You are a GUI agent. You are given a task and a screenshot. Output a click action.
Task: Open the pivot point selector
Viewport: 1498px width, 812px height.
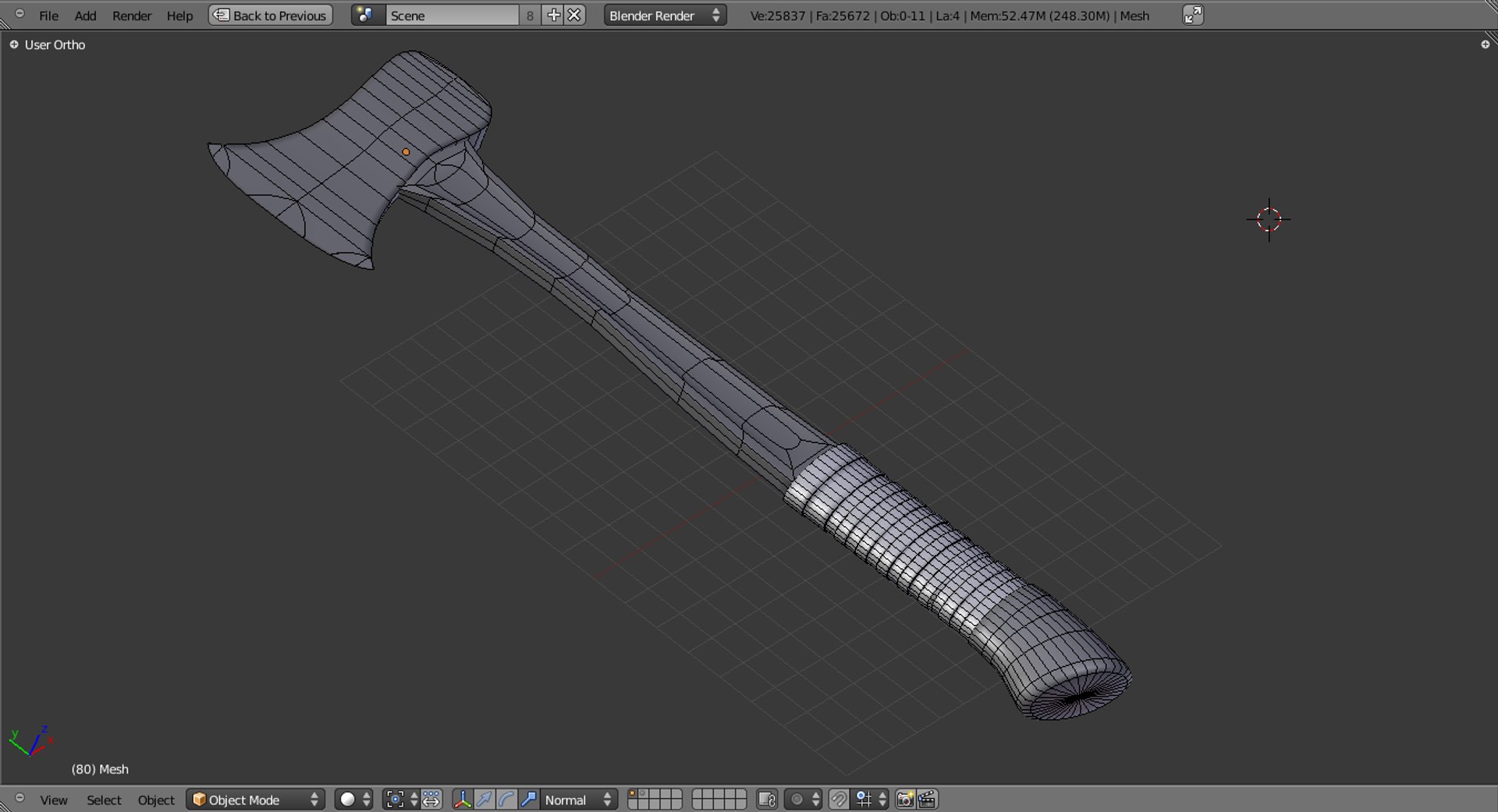(401, 800)
